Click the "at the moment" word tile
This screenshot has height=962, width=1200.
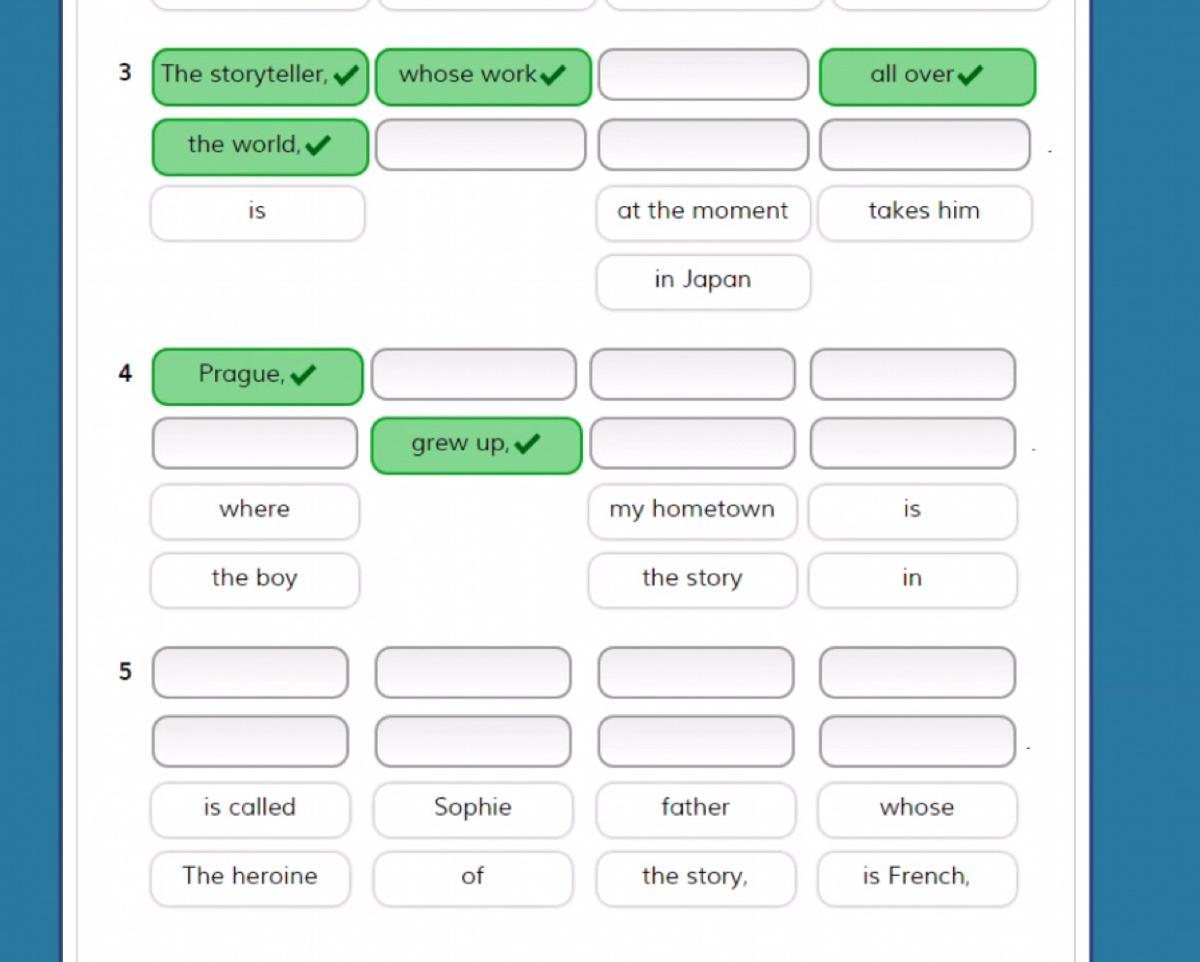(x=702, y=212)
